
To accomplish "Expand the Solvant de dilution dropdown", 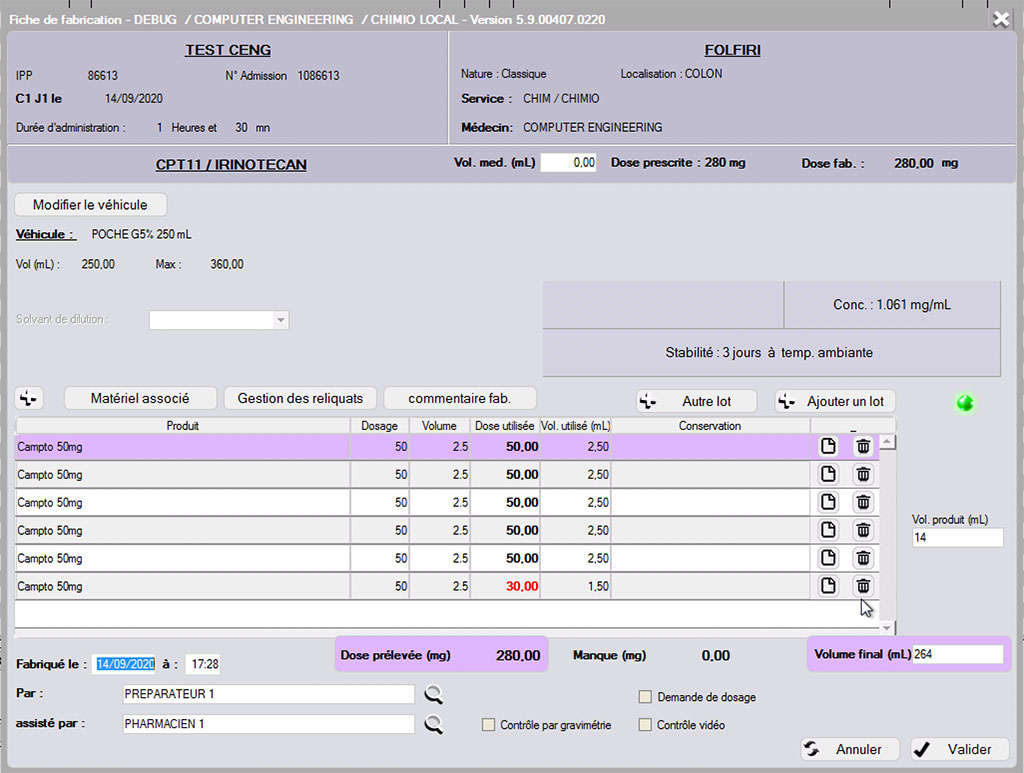I will (281, 320).
